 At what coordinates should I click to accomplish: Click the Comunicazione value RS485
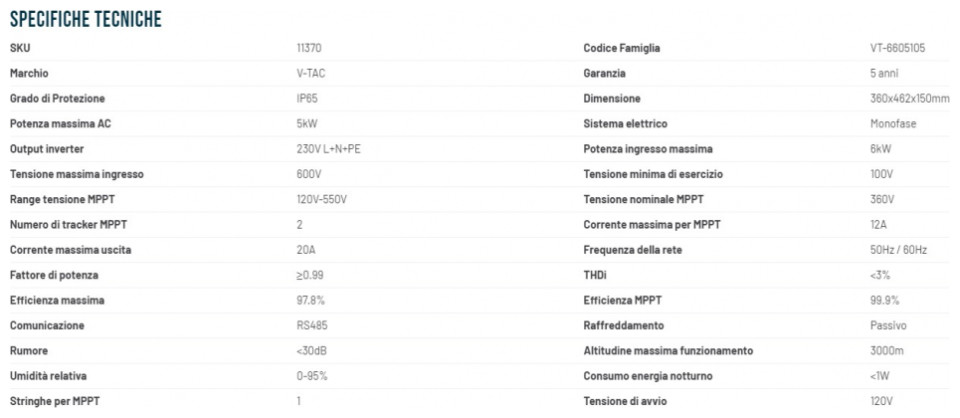tap(312, 326)
